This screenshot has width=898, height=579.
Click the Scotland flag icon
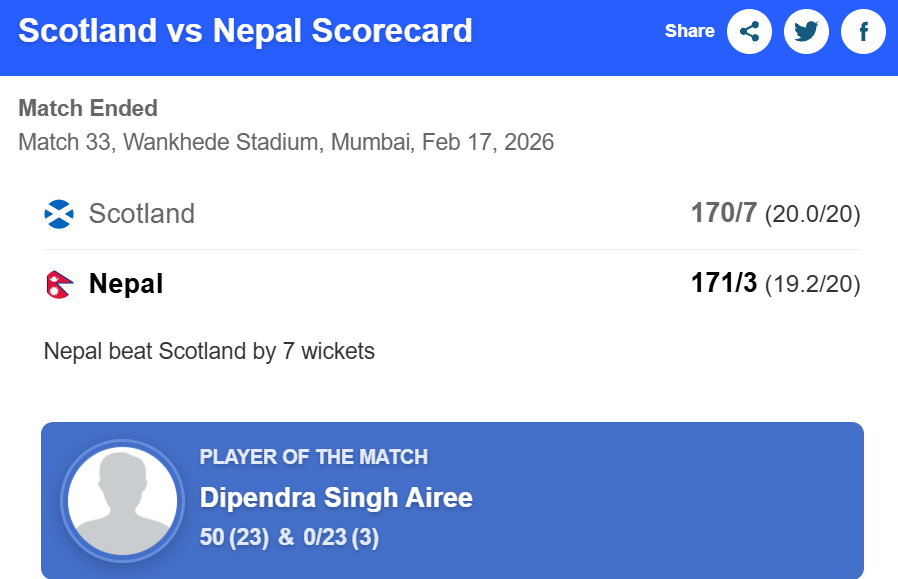click(60, 214)
